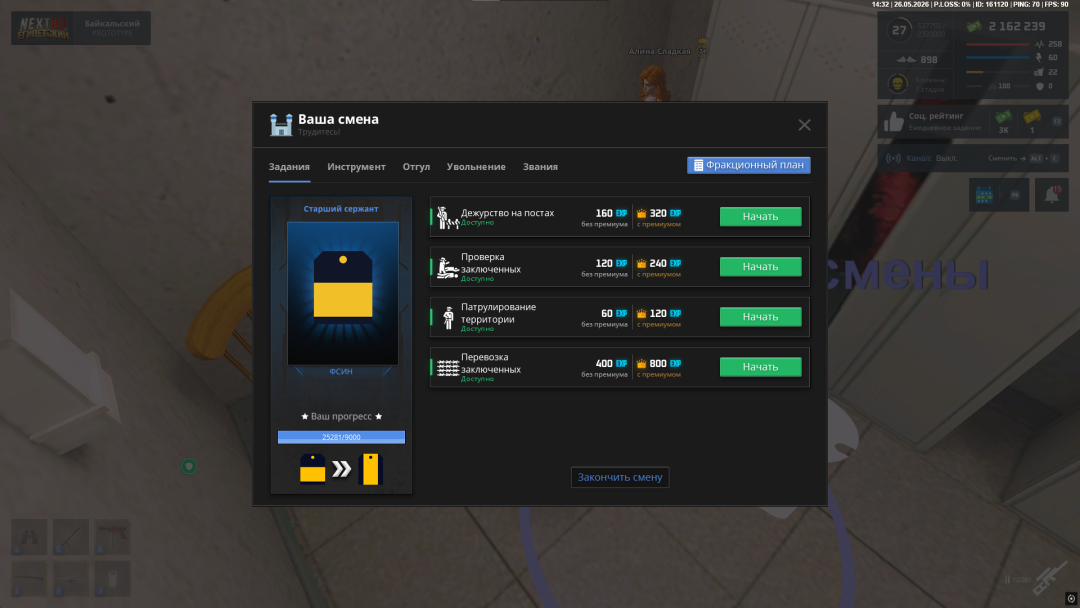Open the Фракционный план button

point(749,165)
